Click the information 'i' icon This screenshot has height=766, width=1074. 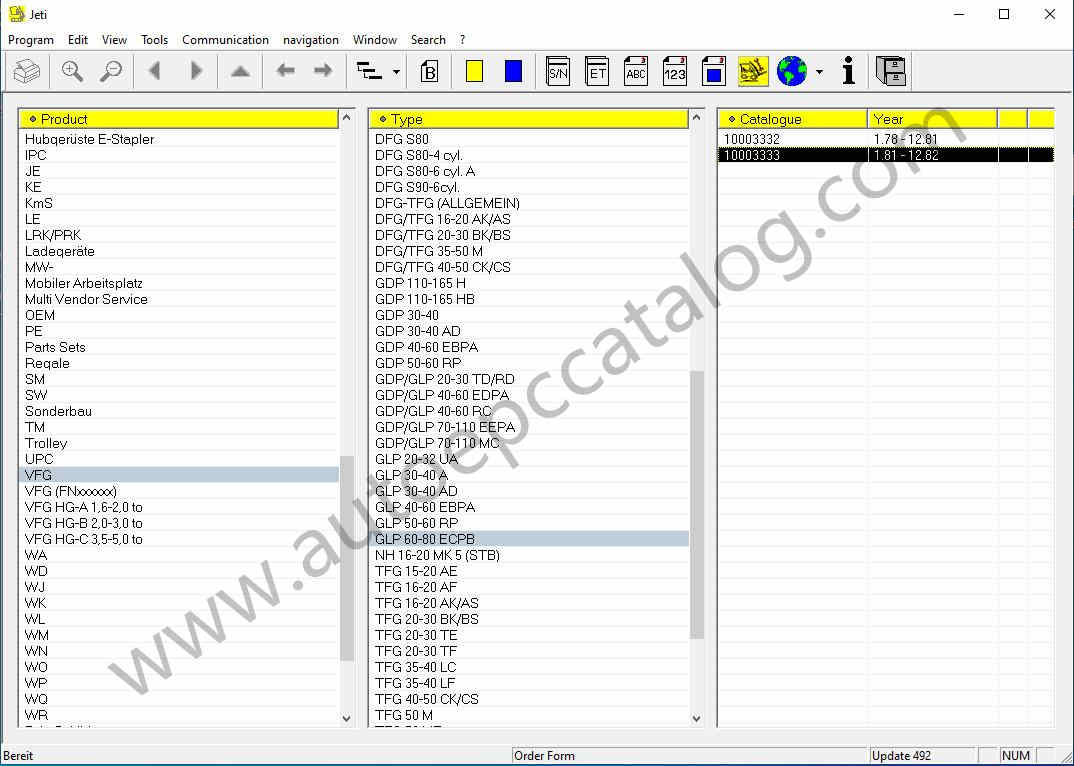pos(849,71)
